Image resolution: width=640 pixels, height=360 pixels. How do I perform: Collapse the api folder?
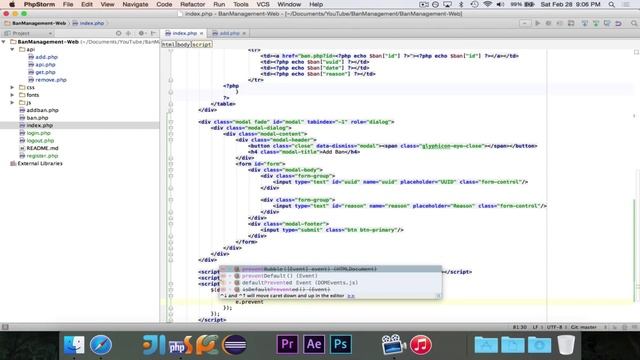point(12,49)
